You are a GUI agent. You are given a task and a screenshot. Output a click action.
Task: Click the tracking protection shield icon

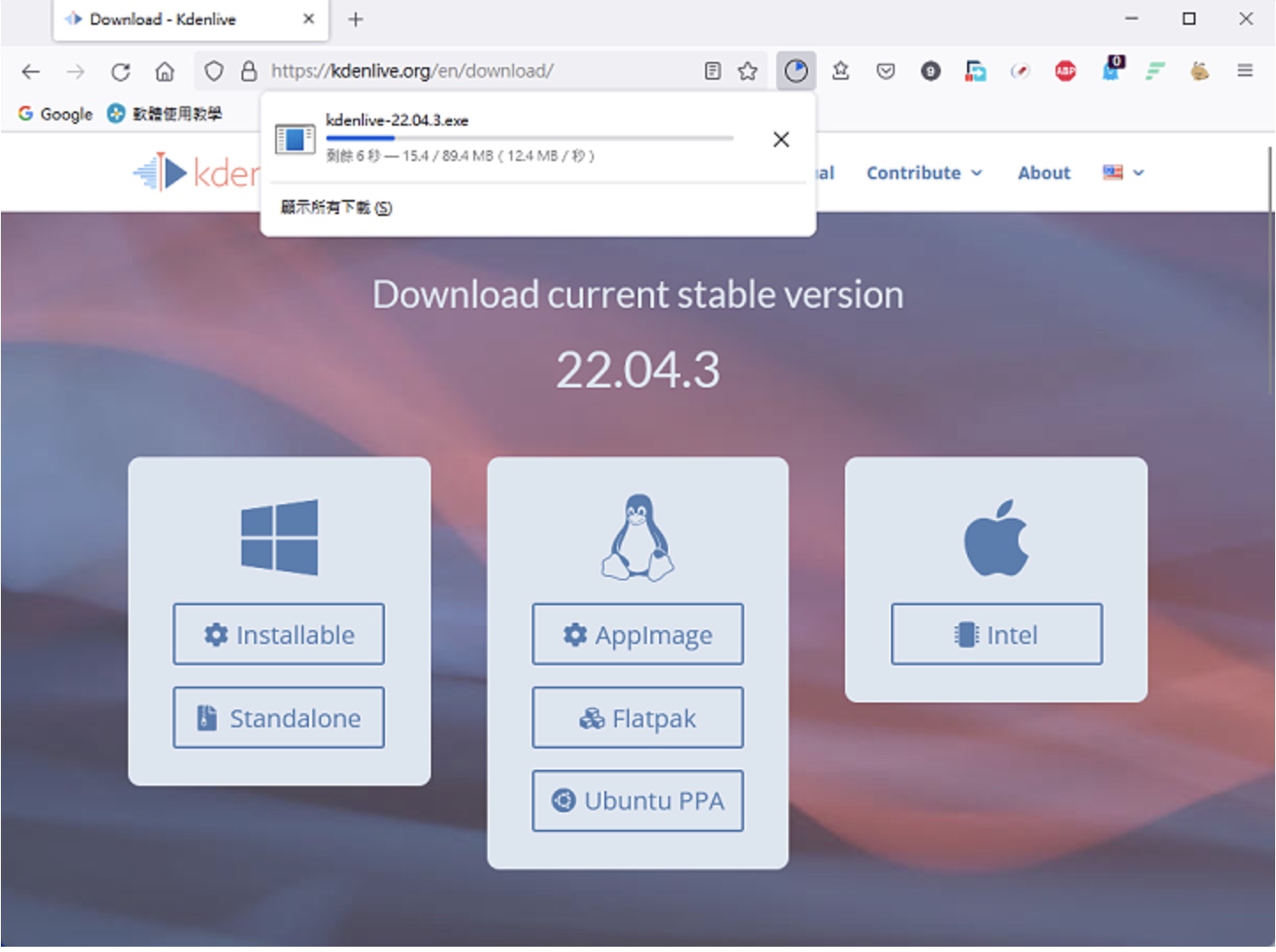pyautogui.click(x=213, y=71)
